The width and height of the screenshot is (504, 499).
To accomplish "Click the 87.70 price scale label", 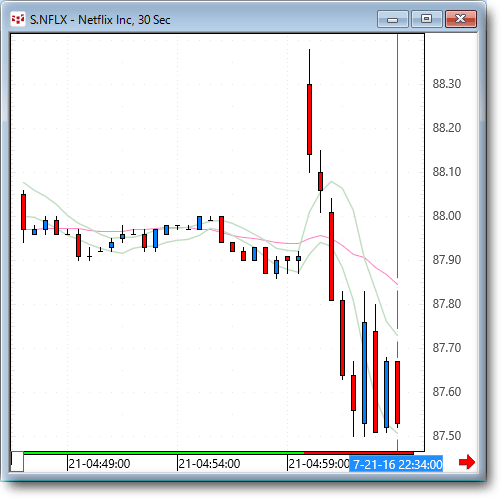I will (447, 348).
